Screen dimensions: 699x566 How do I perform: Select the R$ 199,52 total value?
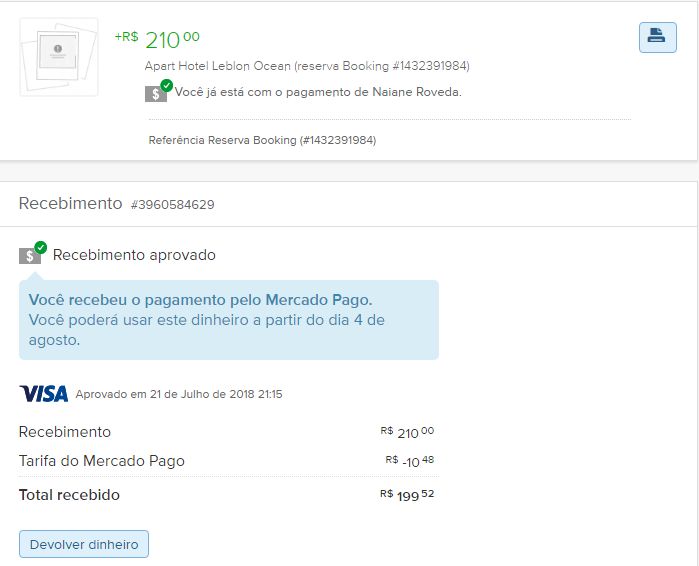(407, 495)
